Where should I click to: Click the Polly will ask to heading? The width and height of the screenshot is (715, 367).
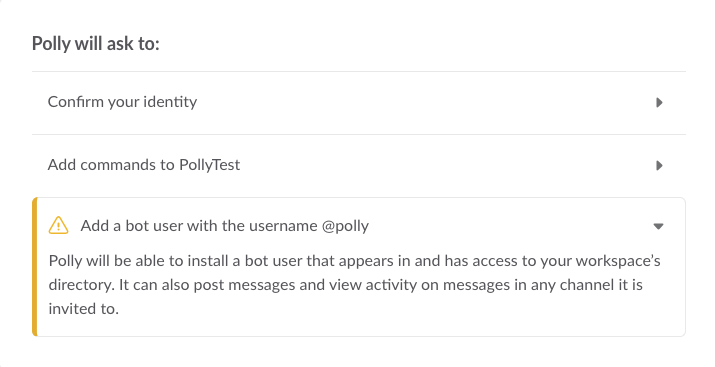pyautogui.click(x=96, y=44)
